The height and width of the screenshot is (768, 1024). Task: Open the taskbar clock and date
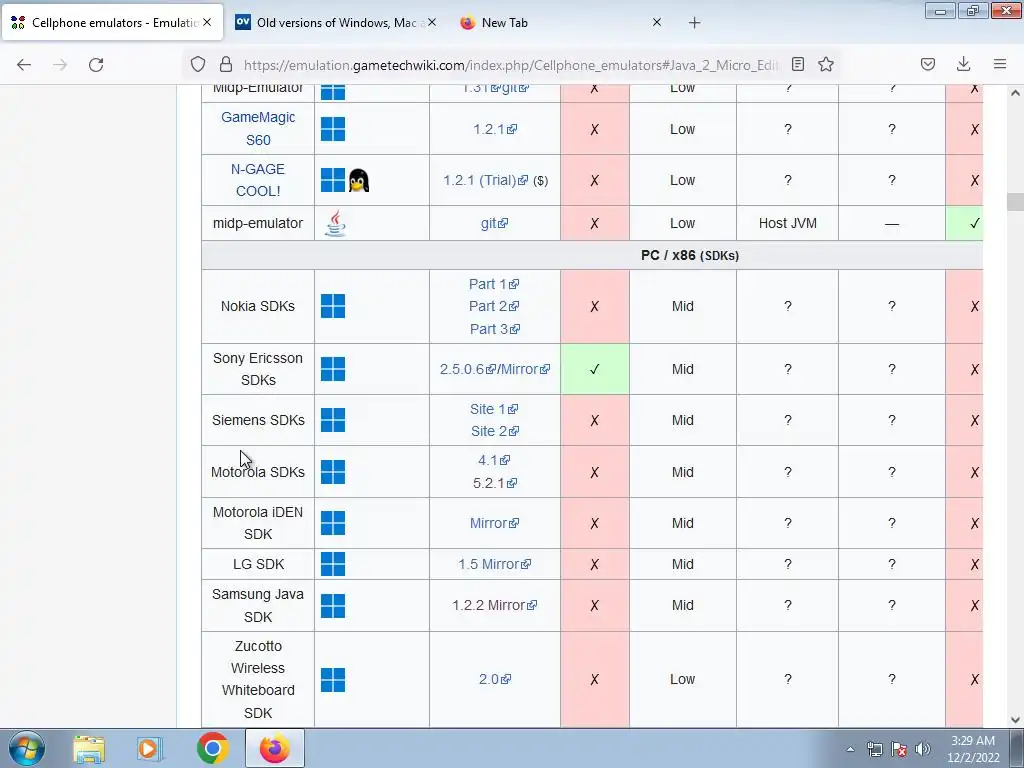(x=973, y=749)
